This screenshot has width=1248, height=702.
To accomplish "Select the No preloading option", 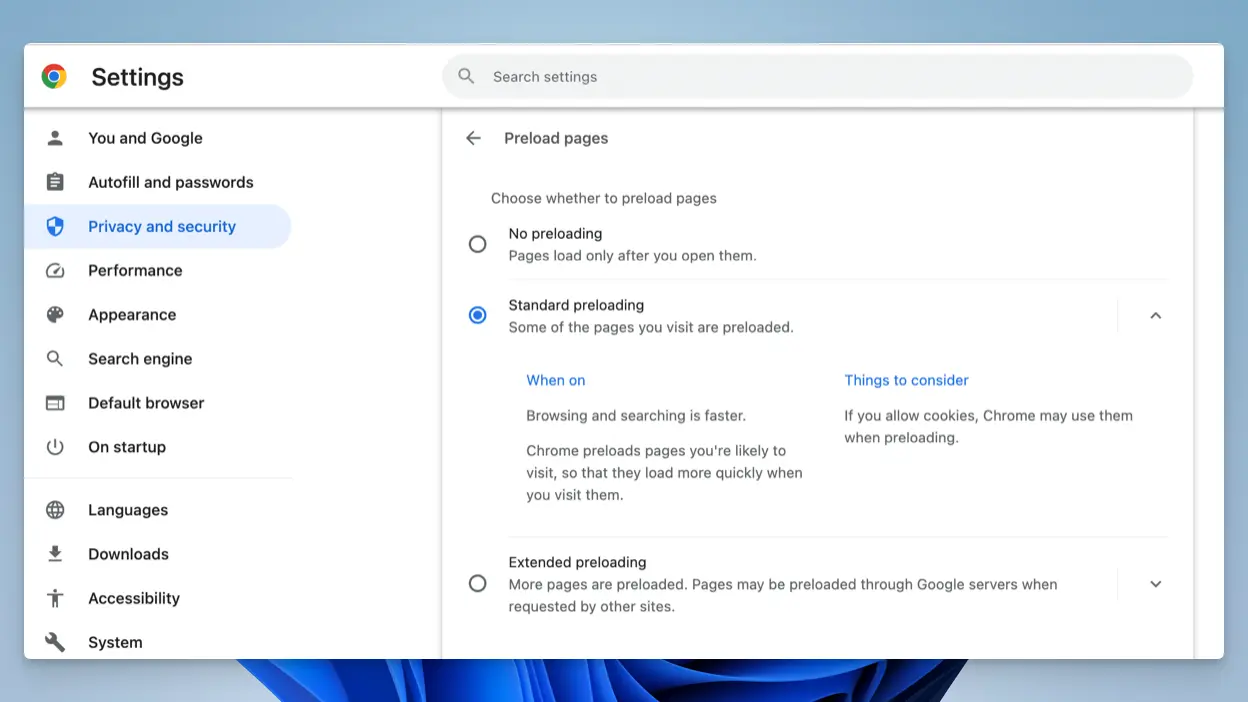I will pyautogui.click(x=477, y=243).
